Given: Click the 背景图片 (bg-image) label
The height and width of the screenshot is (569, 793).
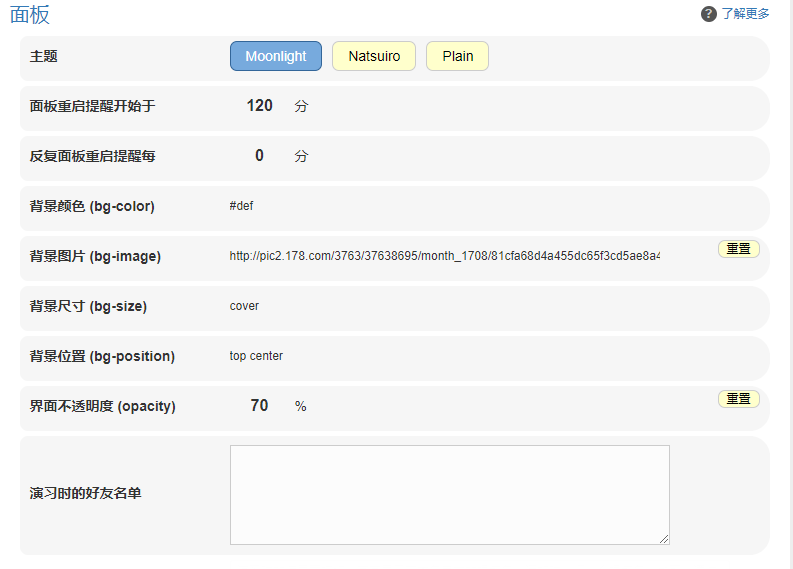Looking at the screenshot, I should tap(95, 257).
